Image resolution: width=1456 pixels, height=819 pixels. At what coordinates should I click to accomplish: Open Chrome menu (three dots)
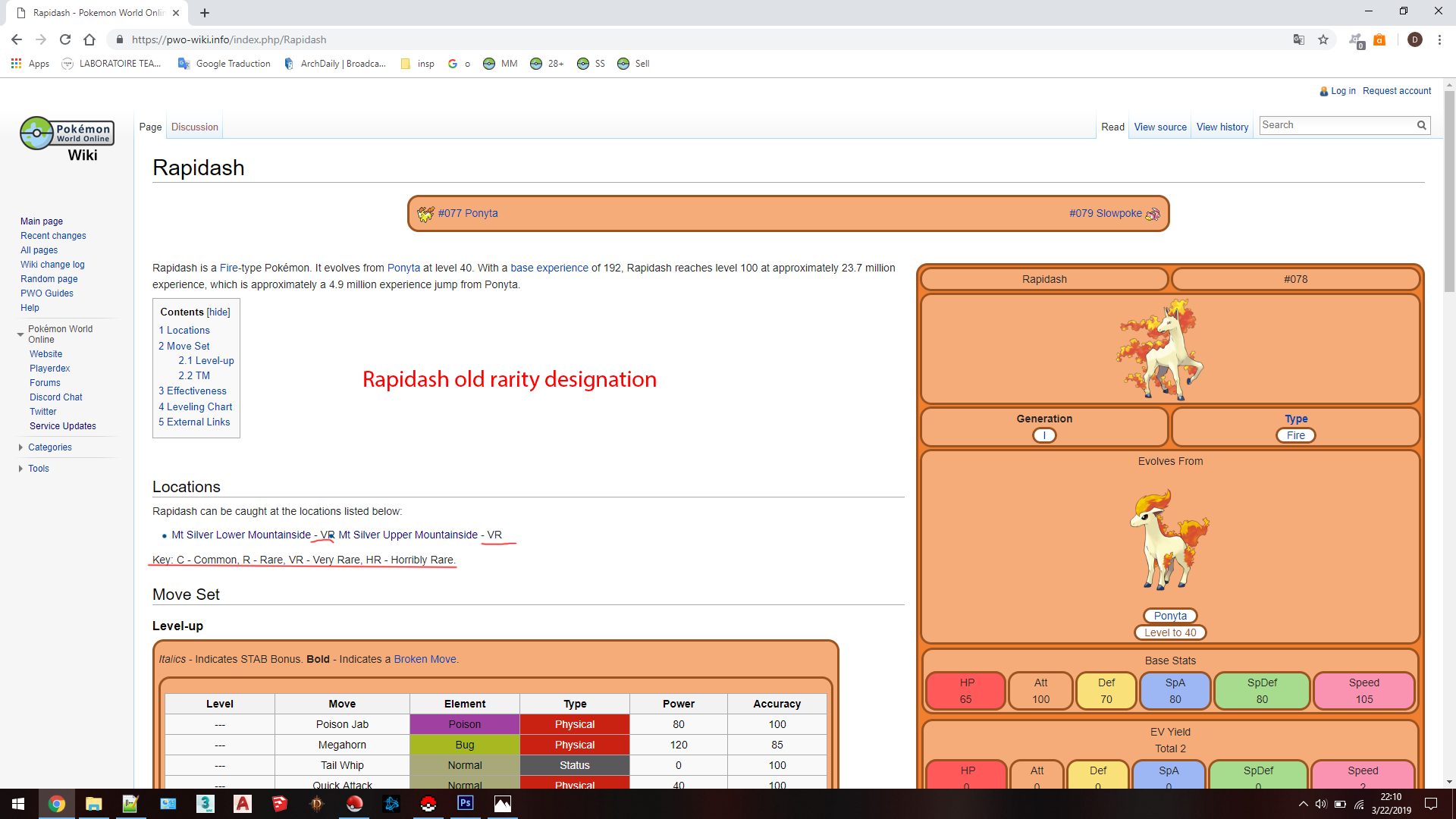coord(1439,39)
